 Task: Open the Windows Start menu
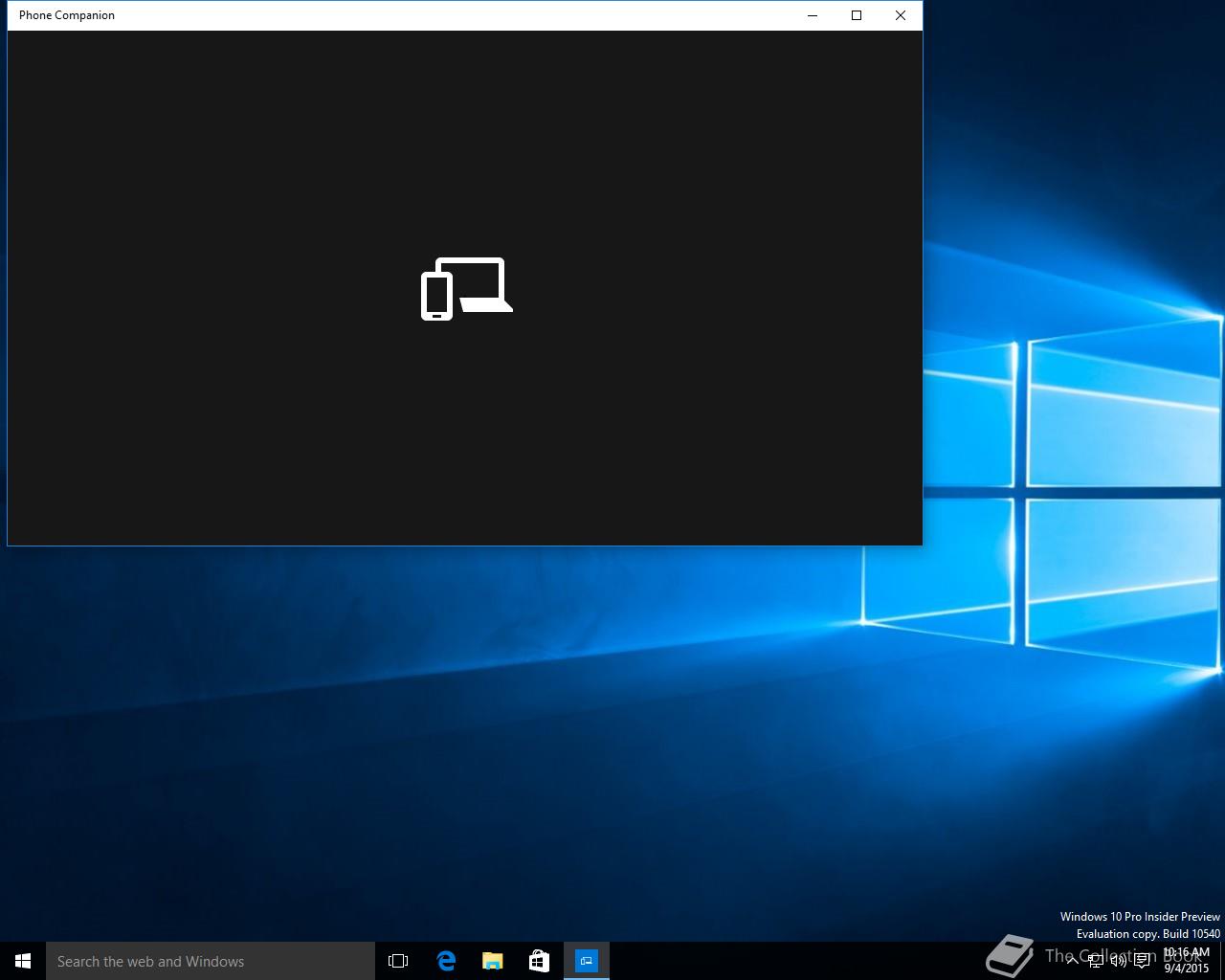tap(23, 961)
